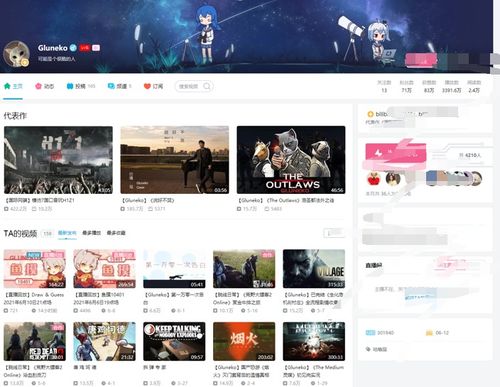Open the H1Z1 featured video thumbnail
The image size is (500, 387).
58,160
